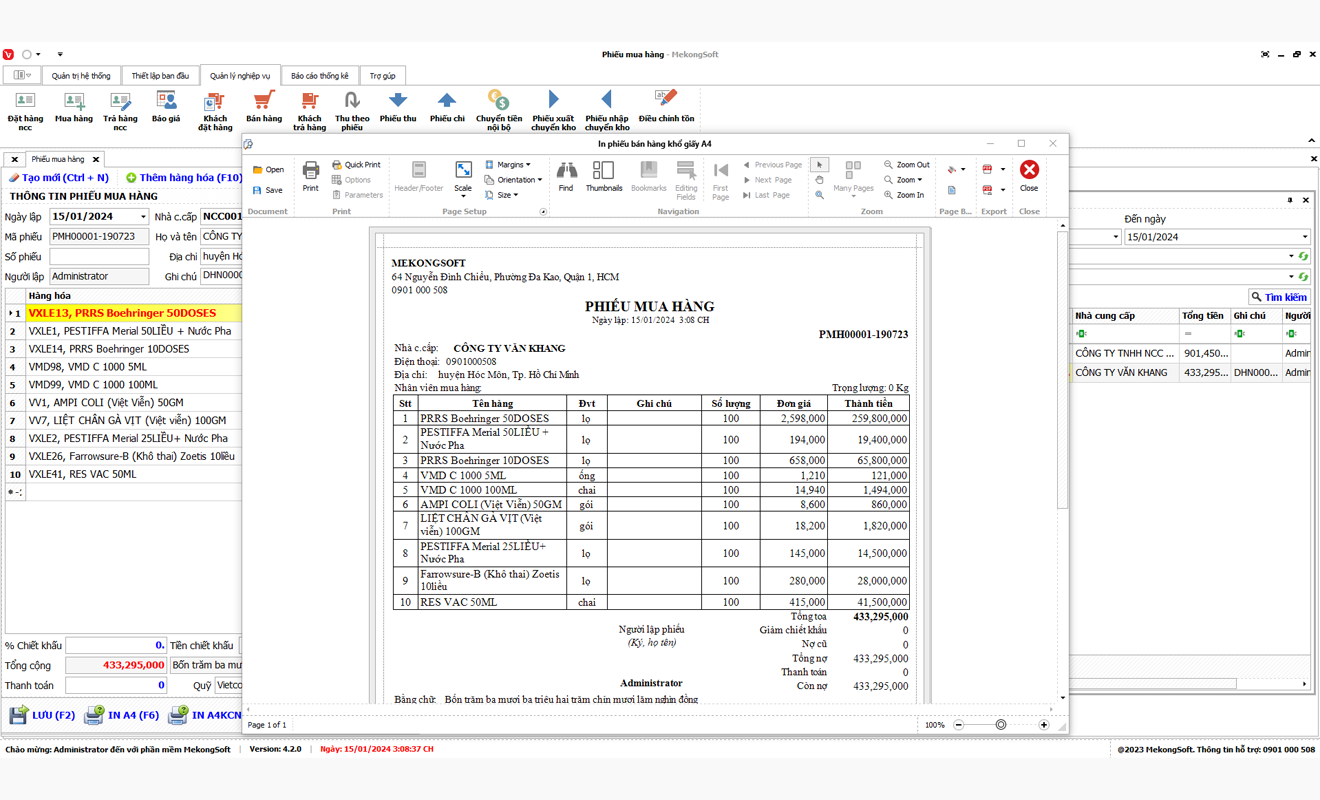
Task: Open Báo cáo thống kê tab
Action: point(320,76)
